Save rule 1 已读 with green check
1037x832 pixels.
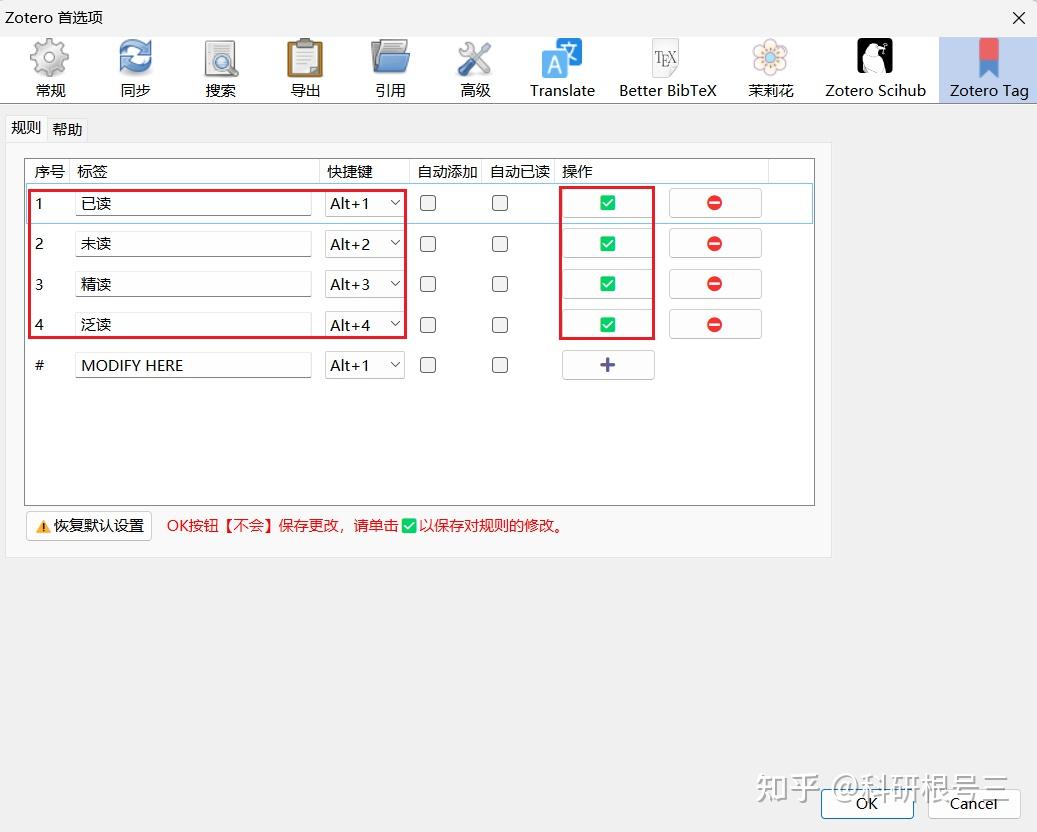coord(608,203)
